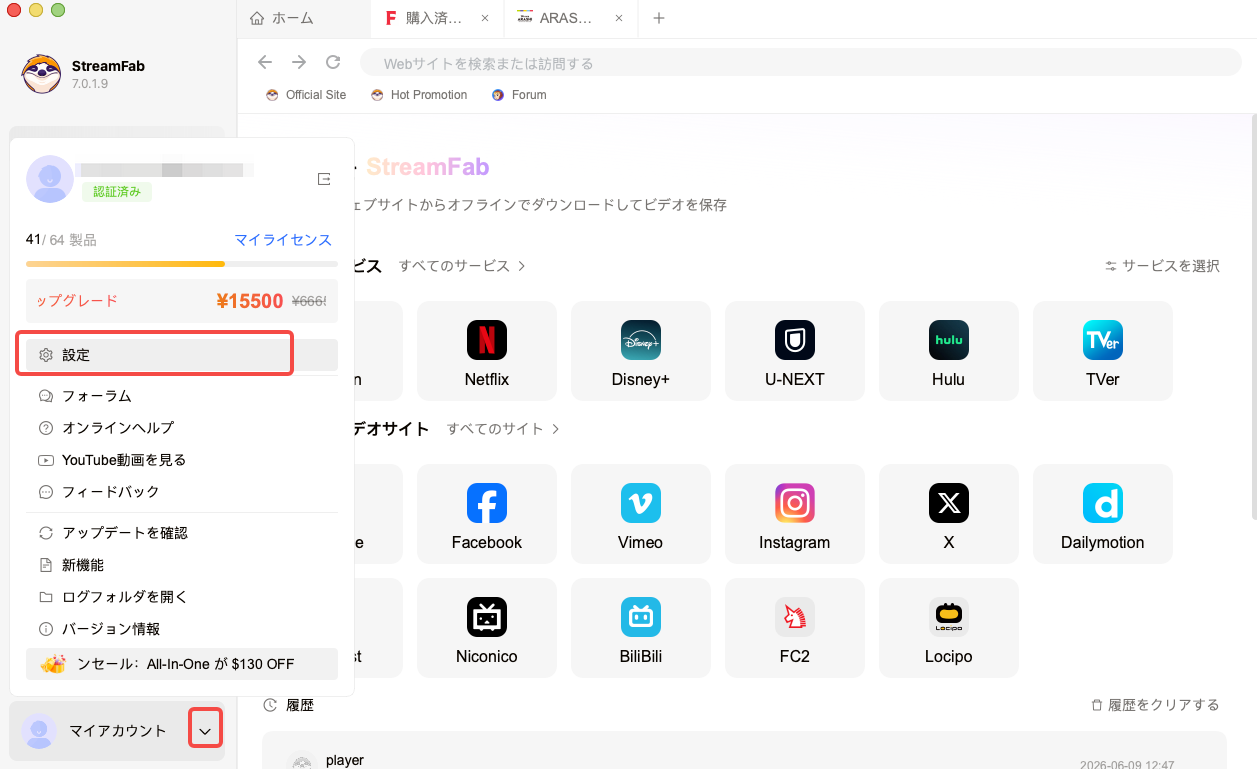The height and width of the screenshot is (769, 1257).
Task: Open the Hot Promotion bookmark
Action: tap(418, 95)
